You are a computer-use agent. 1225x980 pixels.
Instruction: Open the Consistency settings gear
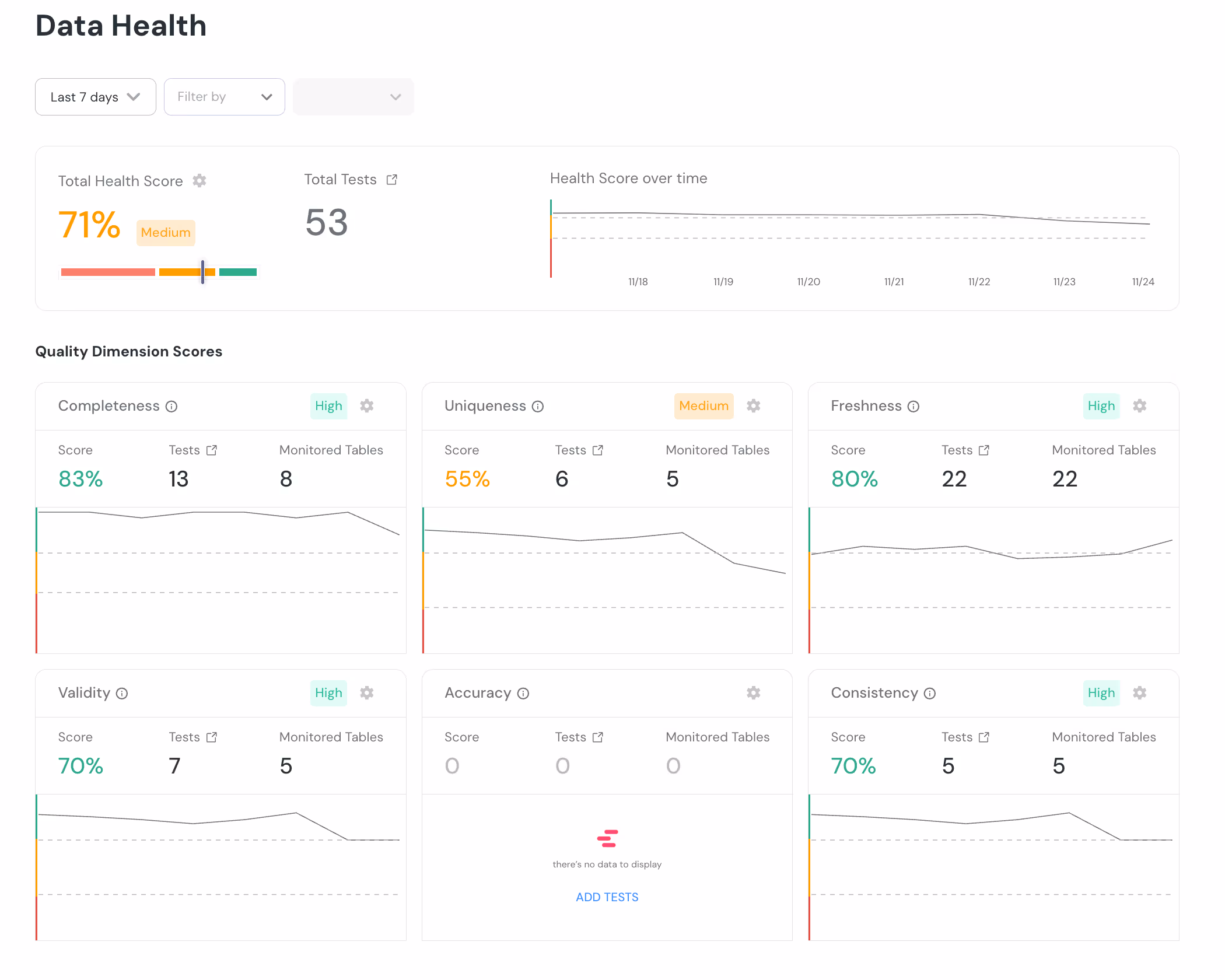coord(1140,693)
